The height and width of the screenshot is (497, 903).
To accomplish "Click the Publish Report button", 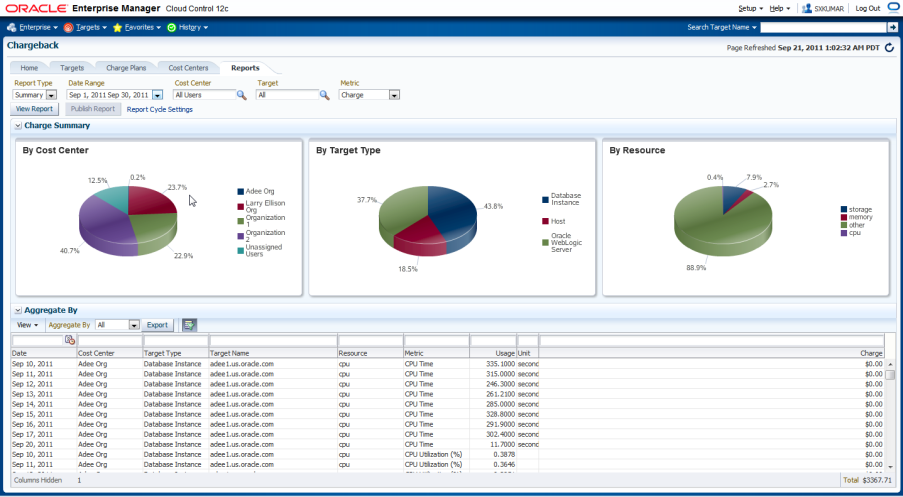I will click(93, 109).
